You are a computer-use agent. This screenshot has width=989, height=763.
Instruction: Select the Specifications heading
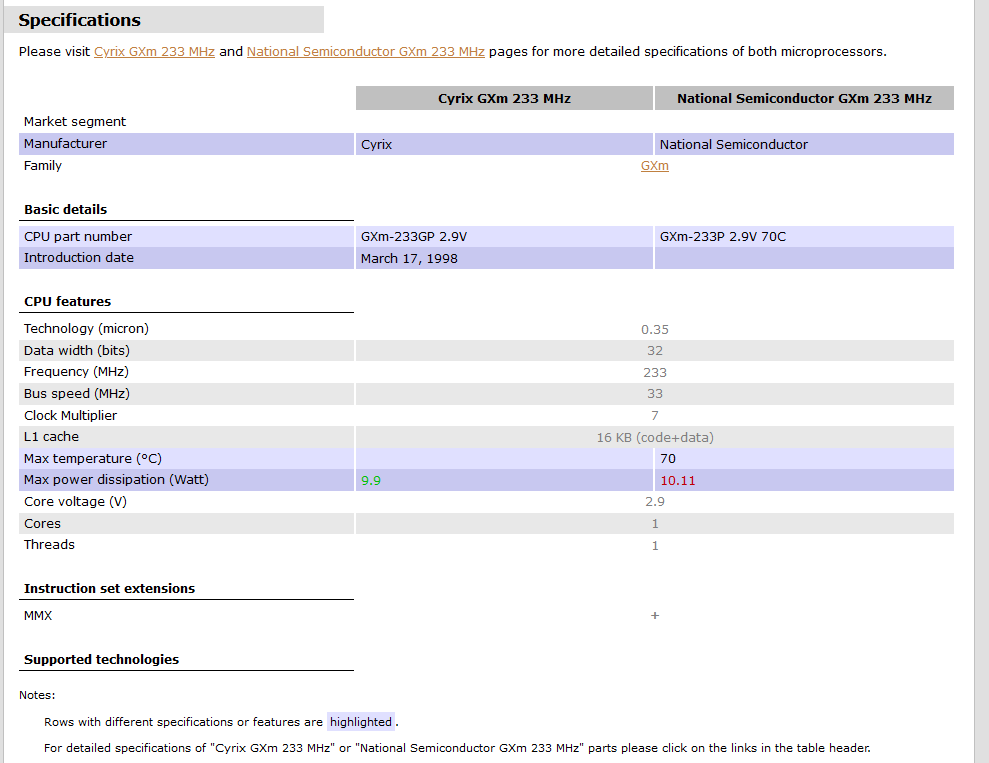79,20
